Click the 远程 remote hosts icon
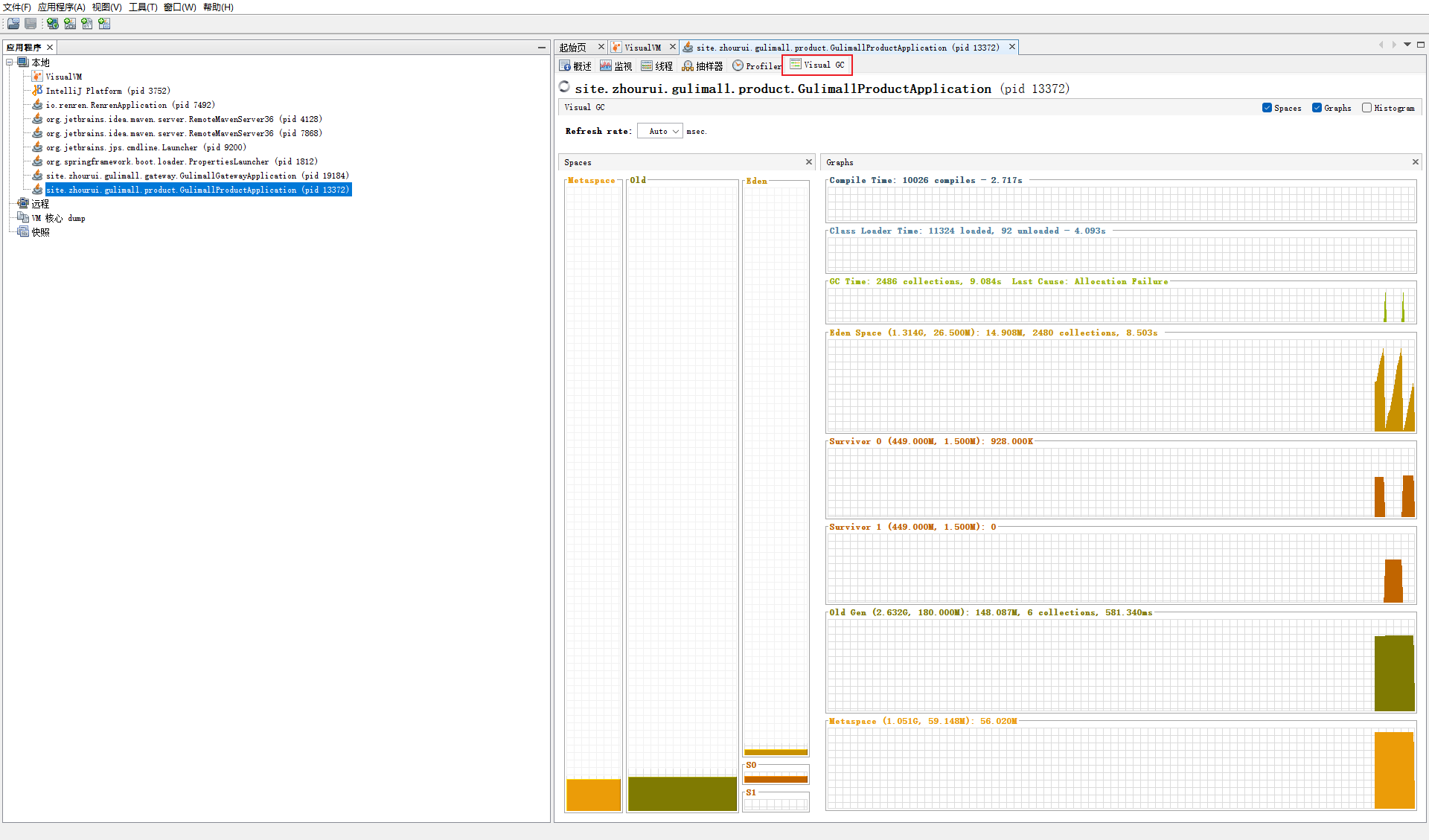The image size is (1429, 840). click(23, 204)
